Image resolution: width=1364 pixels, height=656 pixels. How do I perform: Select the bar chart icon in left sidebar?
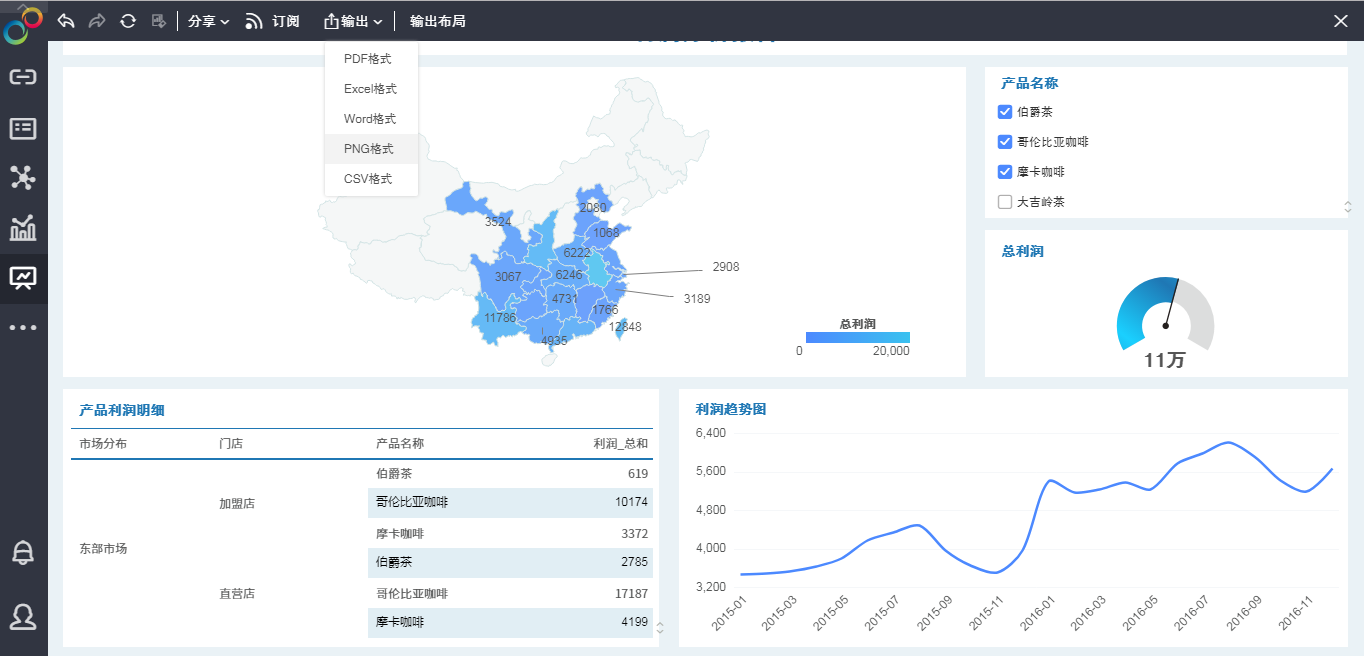[x=22, y=228]
